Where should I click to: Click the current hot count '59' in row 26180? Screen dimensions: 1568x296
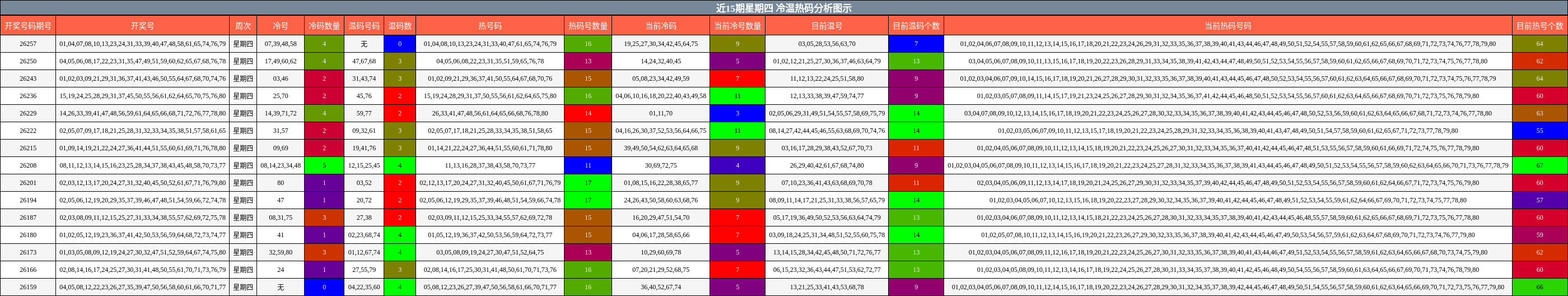coord(1540,234)
